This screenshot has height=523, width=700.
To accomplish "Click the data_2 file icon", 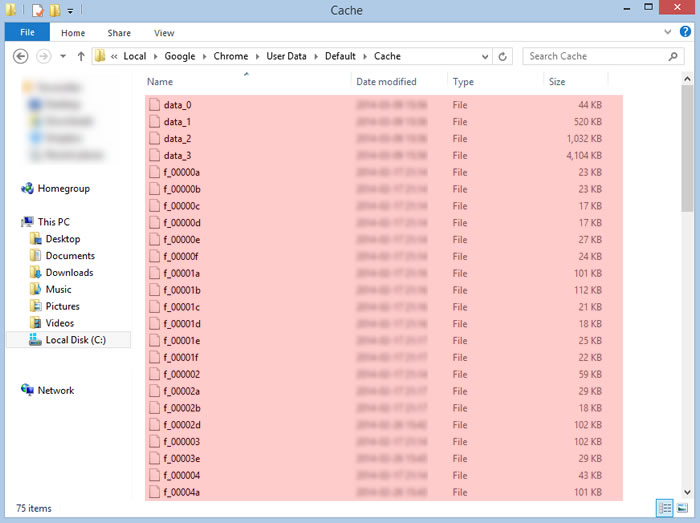I will click(x=154, y=139).
